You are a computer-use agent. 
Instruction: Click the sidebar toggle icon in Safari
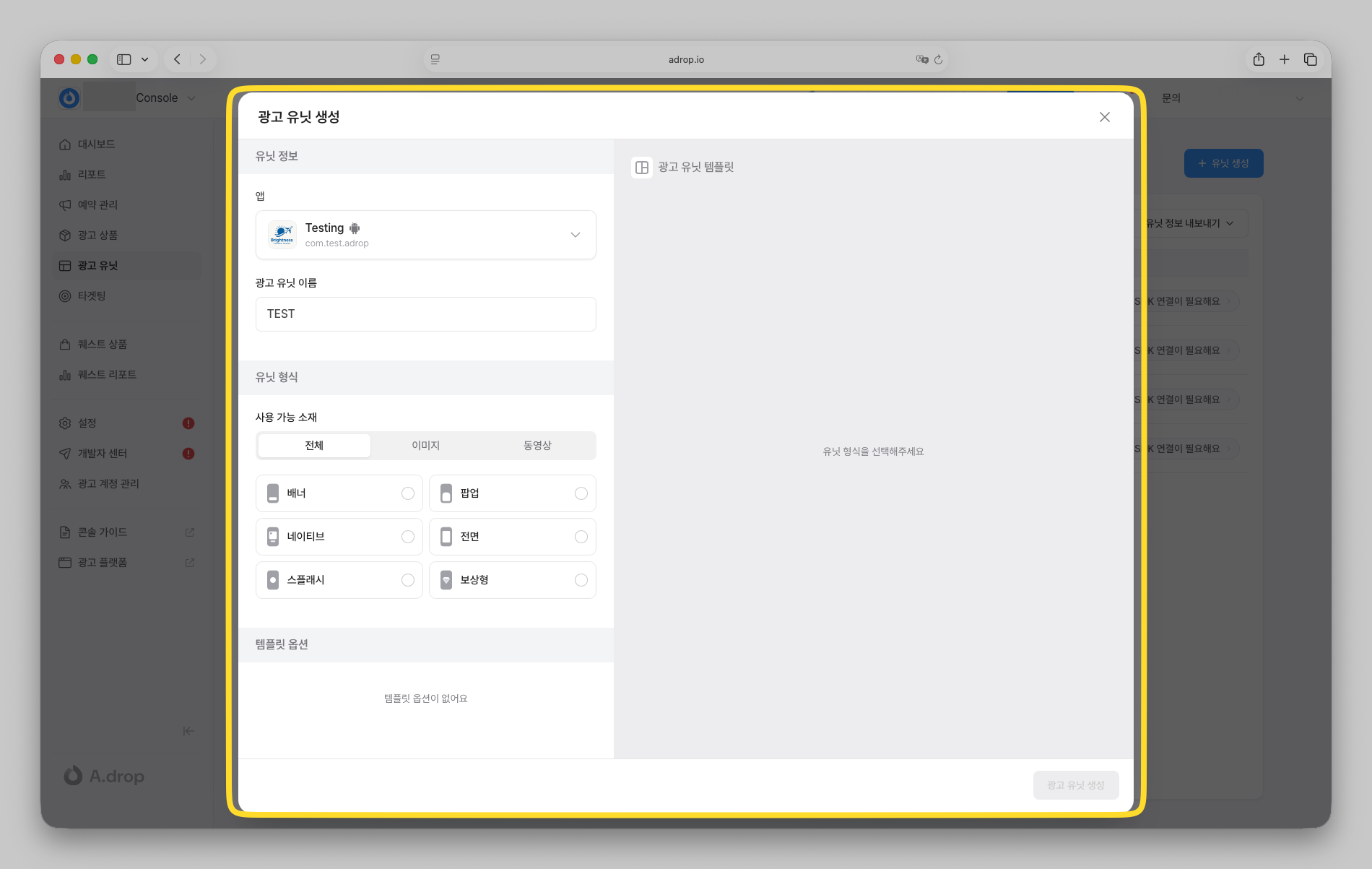click(124, 59)
